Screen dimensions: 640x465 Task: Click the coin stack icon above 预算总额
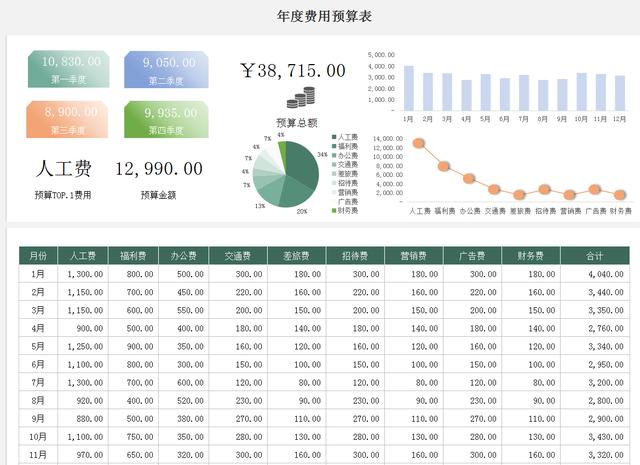(300, 98)
